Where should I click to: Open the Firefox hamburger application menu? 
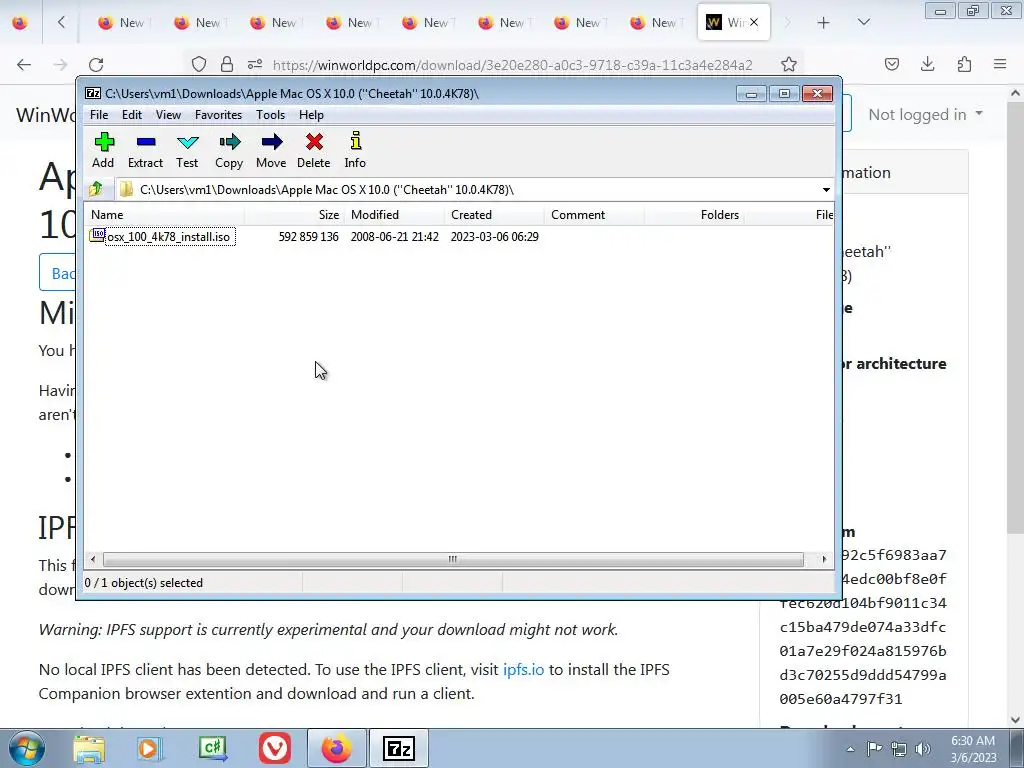(x=1000, y=64)
